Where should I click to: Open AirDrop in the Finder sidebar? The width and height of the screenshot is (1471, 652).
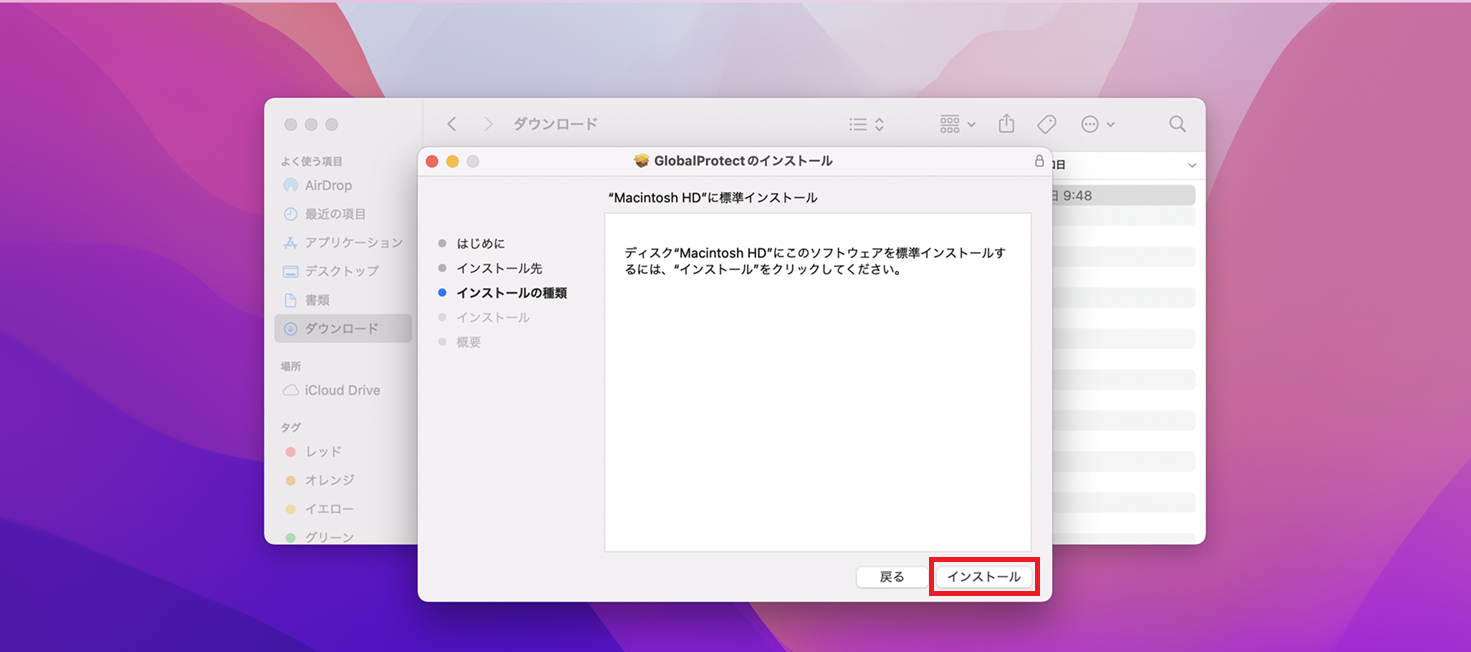pyautogui.click(x=343, y=185)
